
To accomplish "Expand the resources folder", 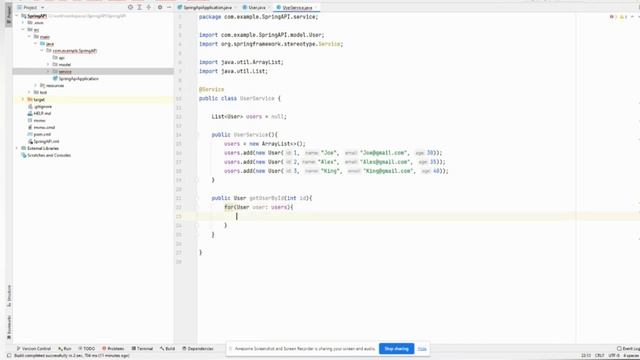I will (x=36, y=85).
